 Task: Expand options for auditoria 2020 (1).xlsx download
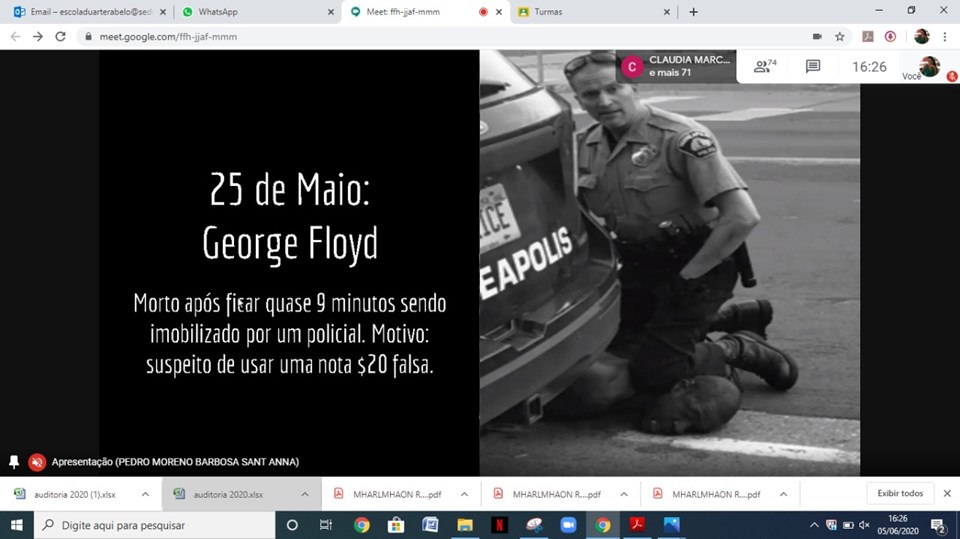(x=145, y=494)
